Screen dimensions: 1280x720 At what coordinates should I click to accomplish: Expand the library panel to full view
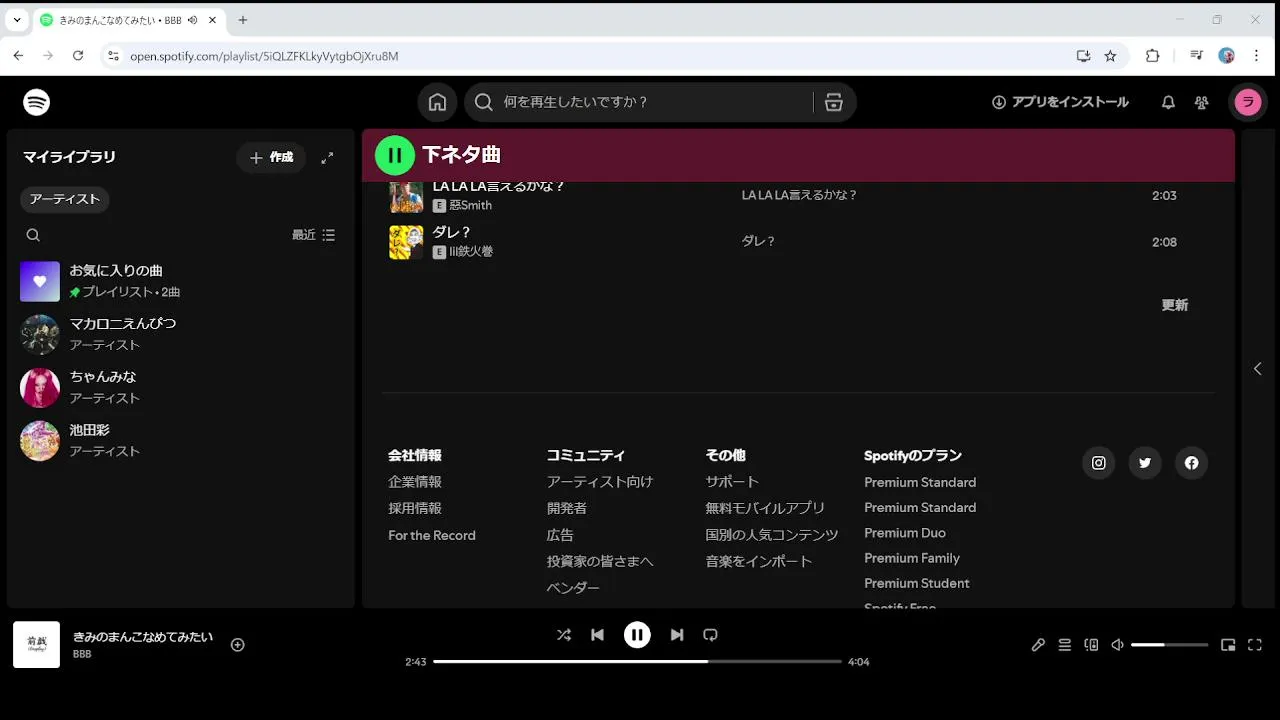pyautogui.click(x=327, y=158)
